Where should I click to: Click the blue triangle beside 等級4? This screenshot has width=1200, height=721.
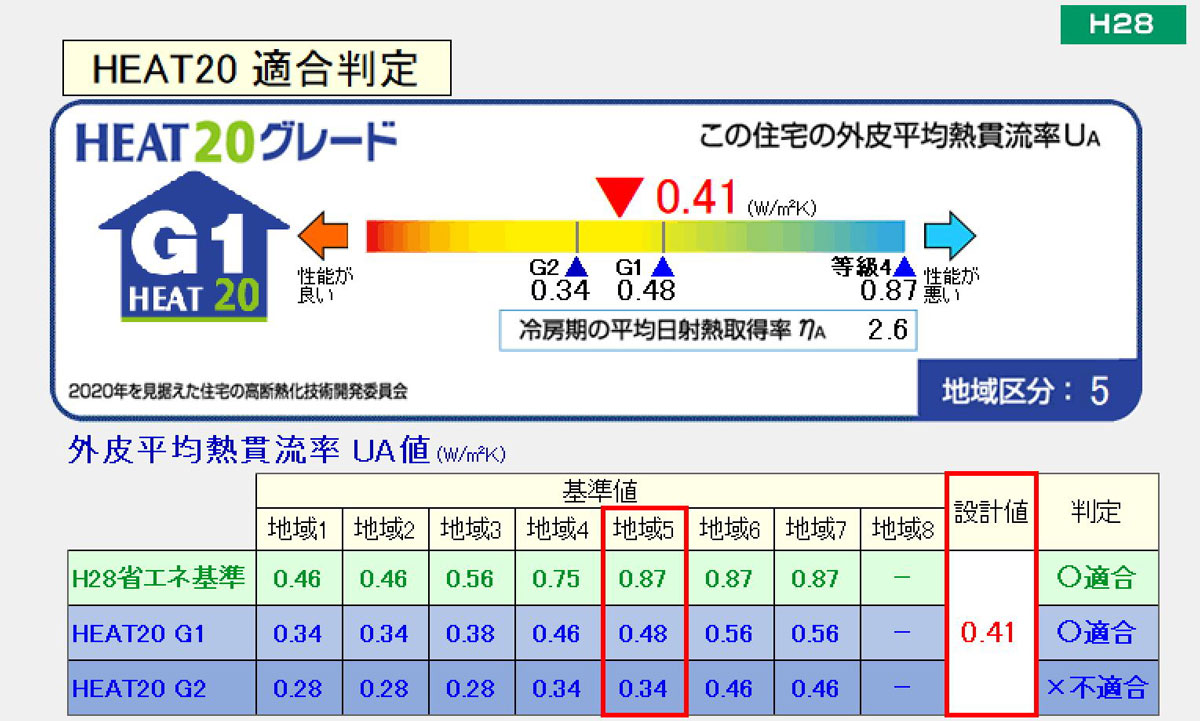[905, 267]
